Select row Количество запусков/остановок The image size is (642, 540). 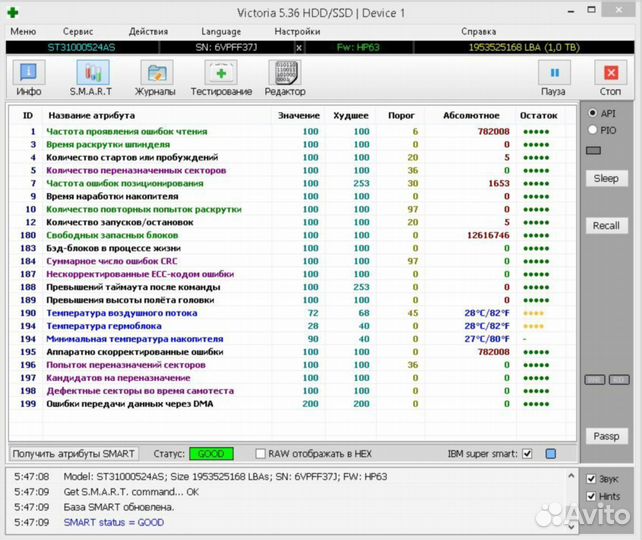pyautogui.click(x=292, y=222)
